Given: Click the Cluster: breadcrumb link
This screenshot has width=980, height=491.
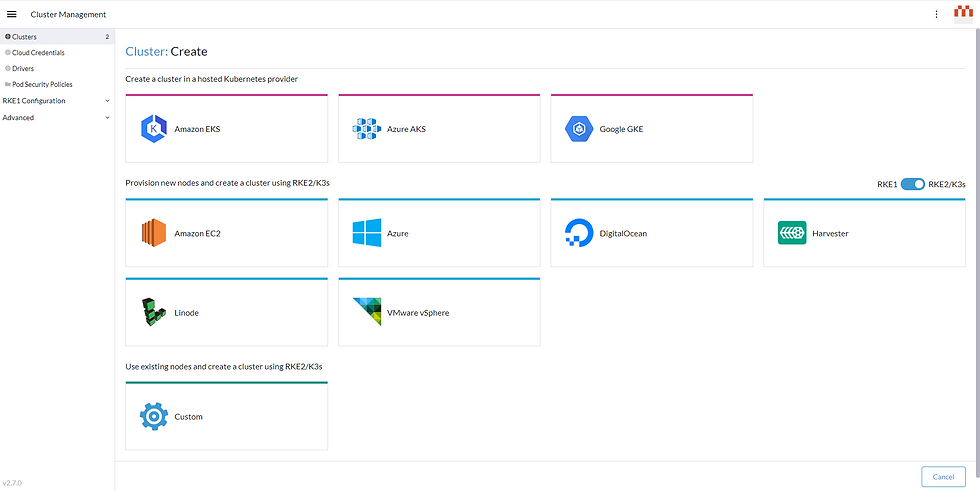Looking at the screenshot, I should pos(147,52).
